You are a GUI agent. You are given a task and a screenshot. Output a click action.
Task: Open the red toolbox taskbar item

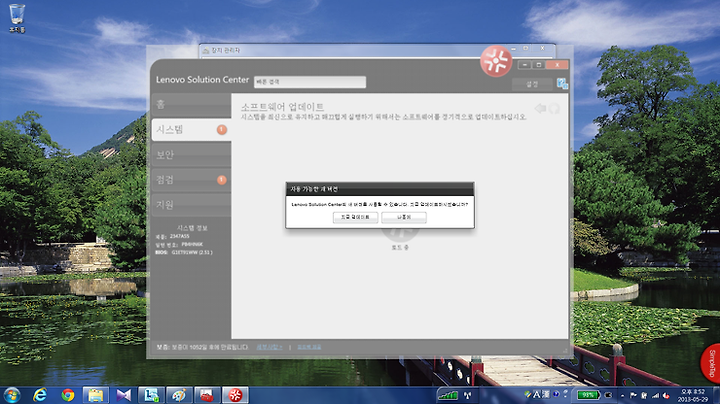207,395
